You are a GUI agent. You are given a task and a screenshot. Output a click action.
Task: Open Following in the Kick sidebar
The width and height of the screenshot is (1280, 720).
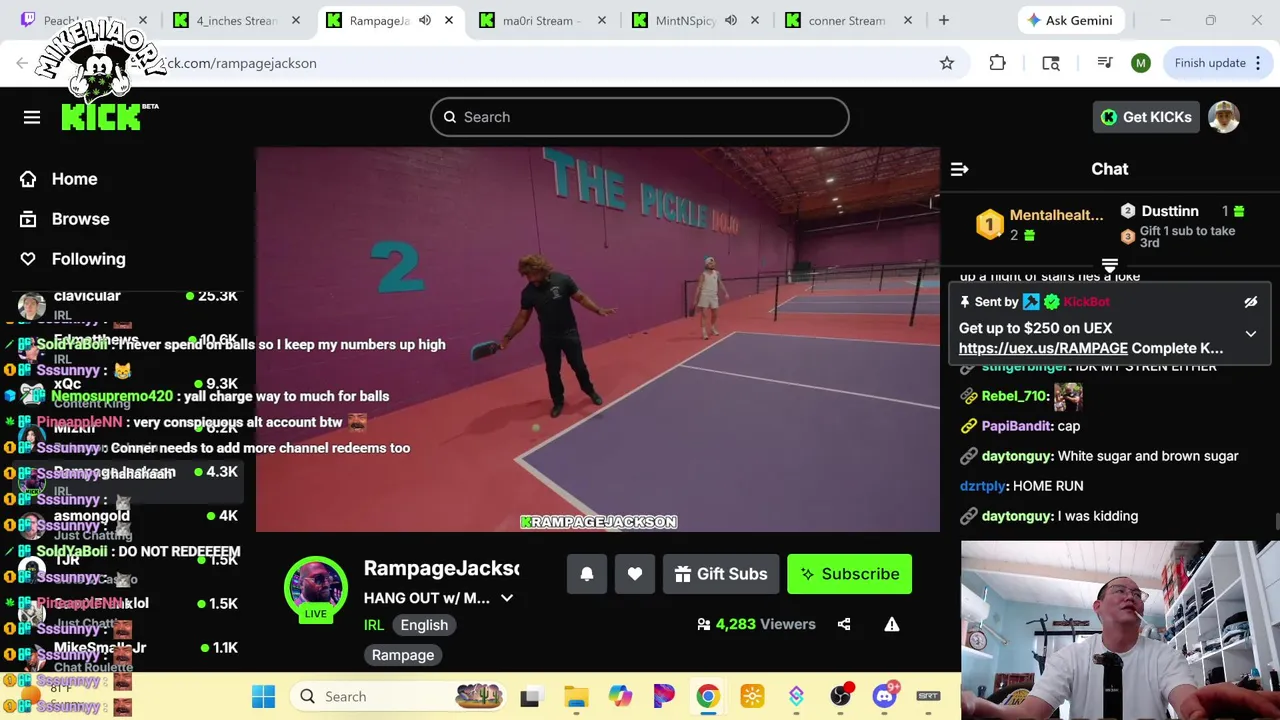73,259
